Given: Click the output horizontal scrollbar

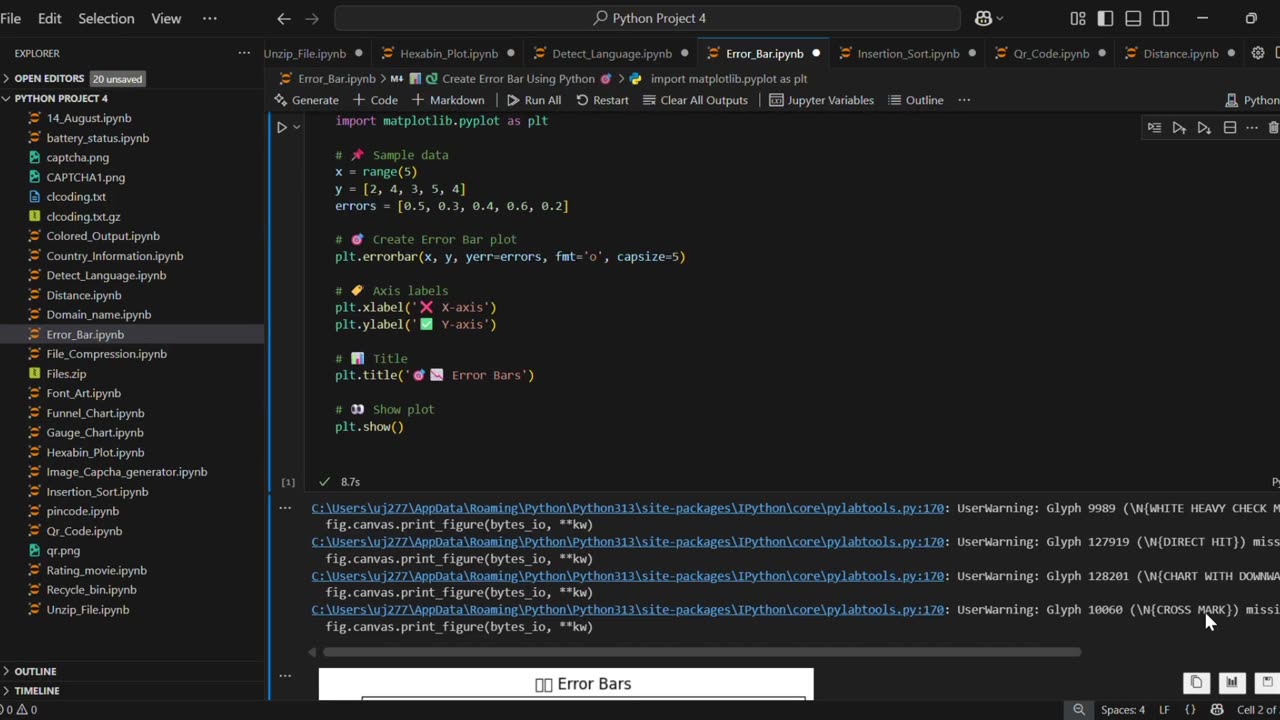Looking at the screenshot, I should pyautogui.click(x=701, y=652).
